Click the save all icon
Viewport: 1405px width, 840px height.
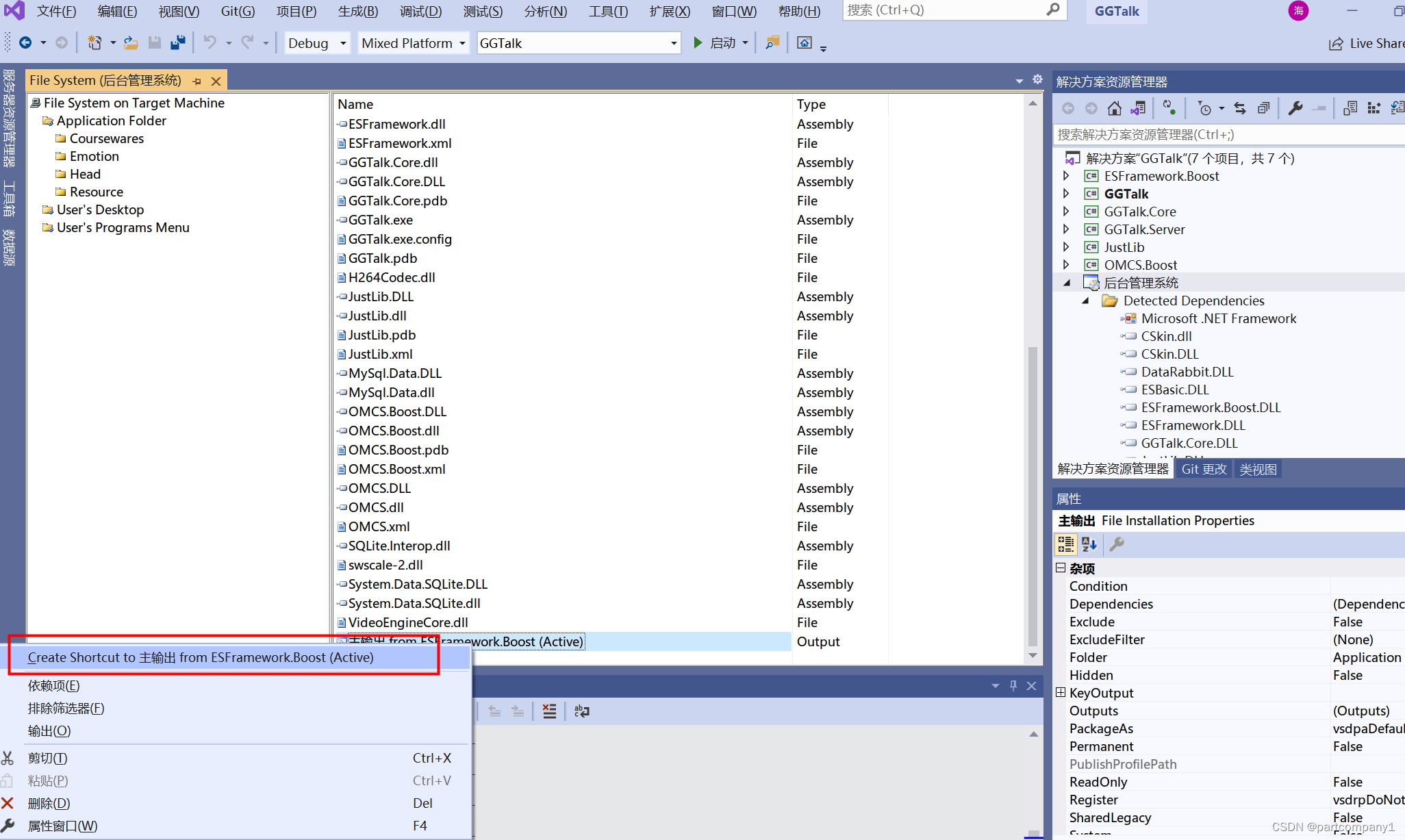coord(178,43)
